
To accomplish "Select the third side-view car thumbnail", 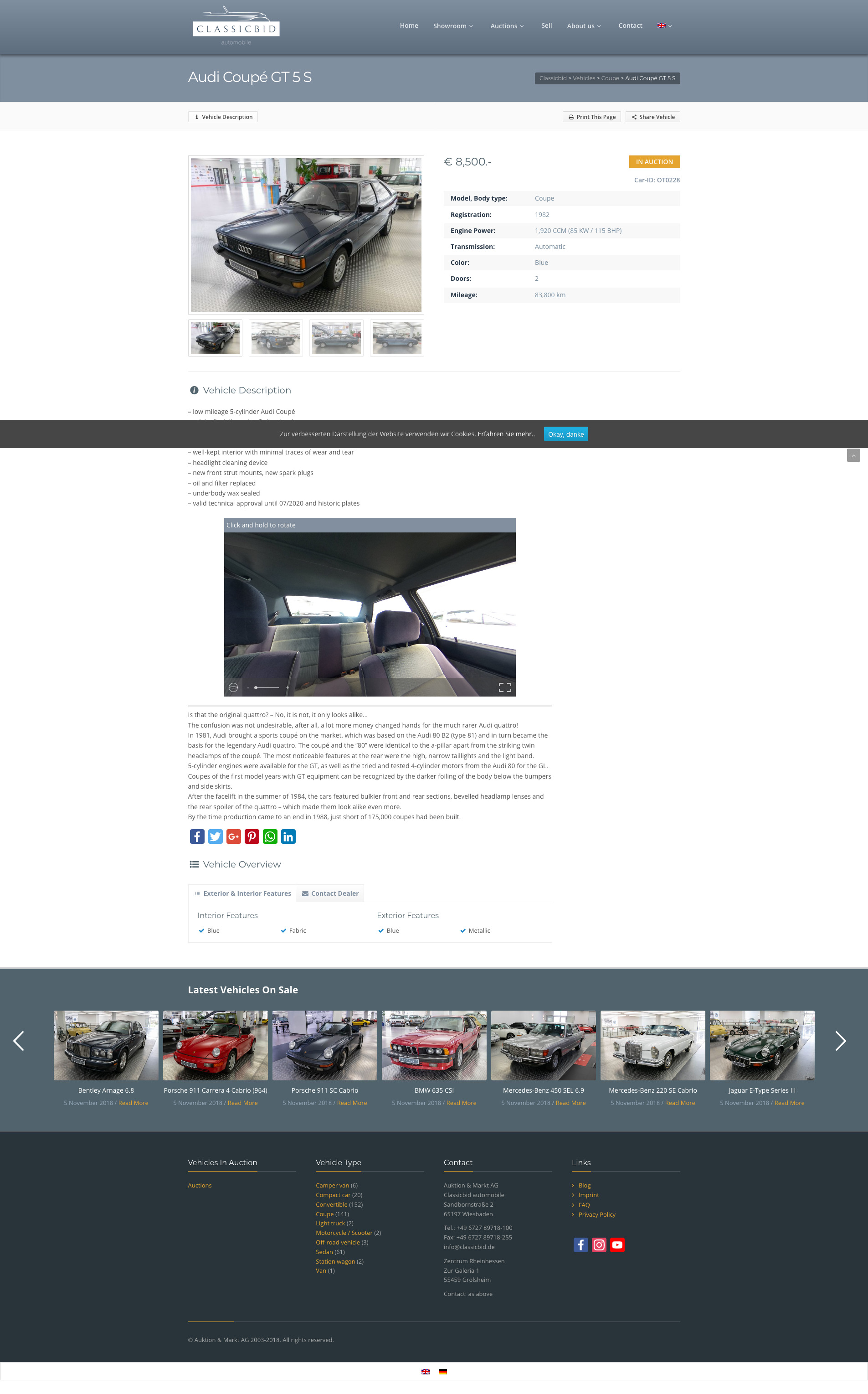I will 336,338.
